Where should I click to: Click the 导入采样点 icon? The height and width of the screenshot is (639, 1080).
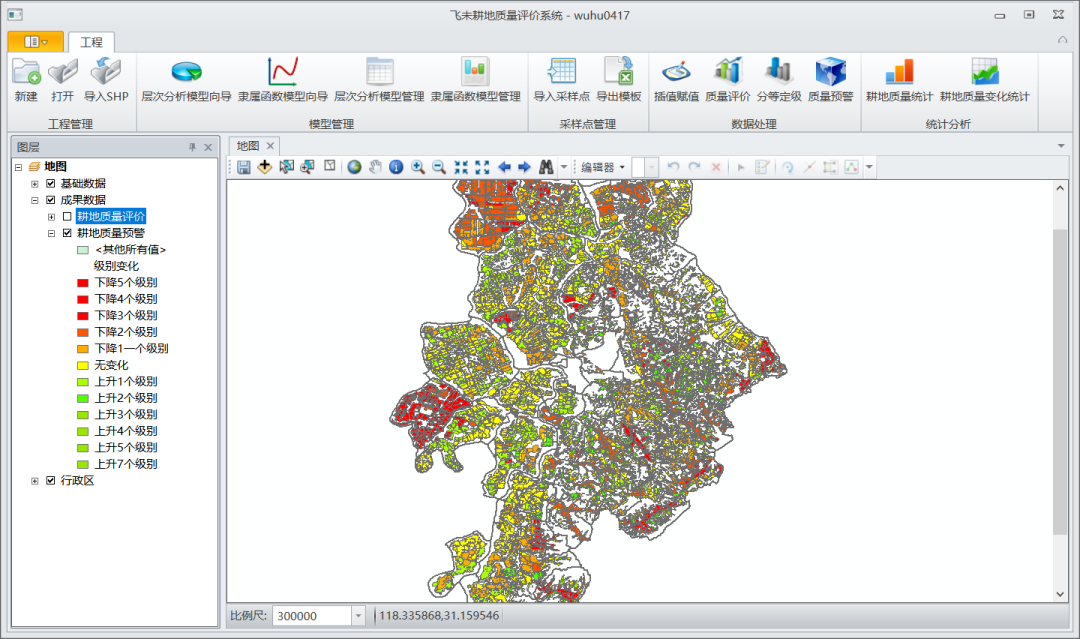coord(561,80)
